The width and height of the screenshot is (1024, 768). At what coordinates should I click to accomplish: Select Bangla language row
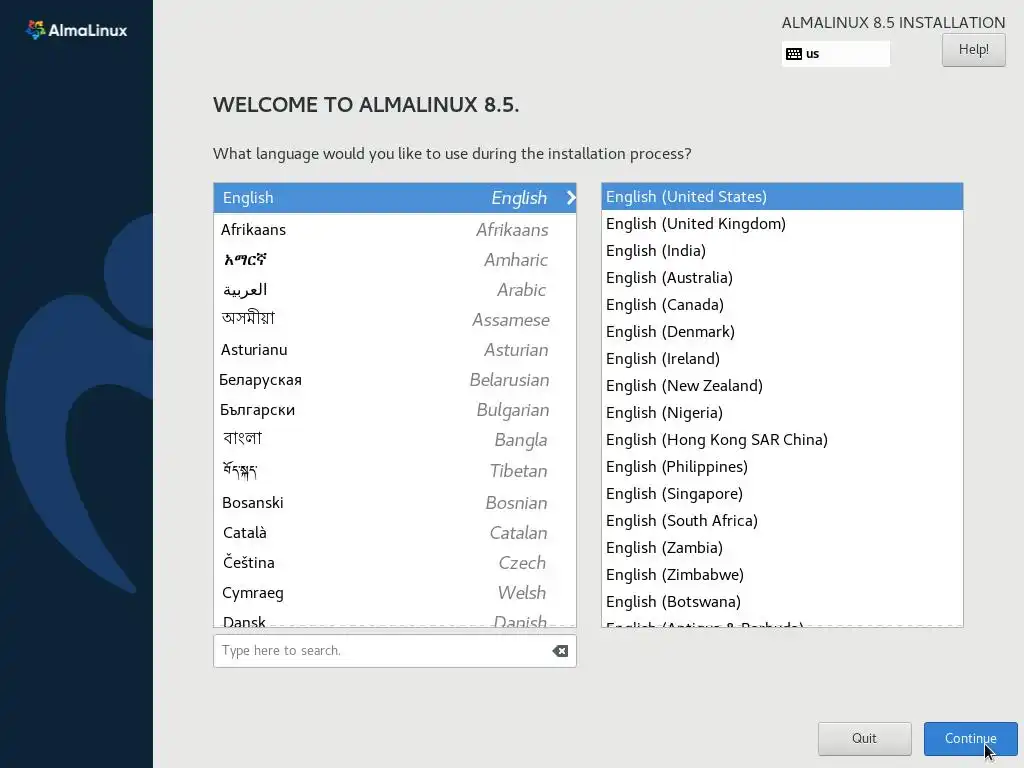click(394, 440)
